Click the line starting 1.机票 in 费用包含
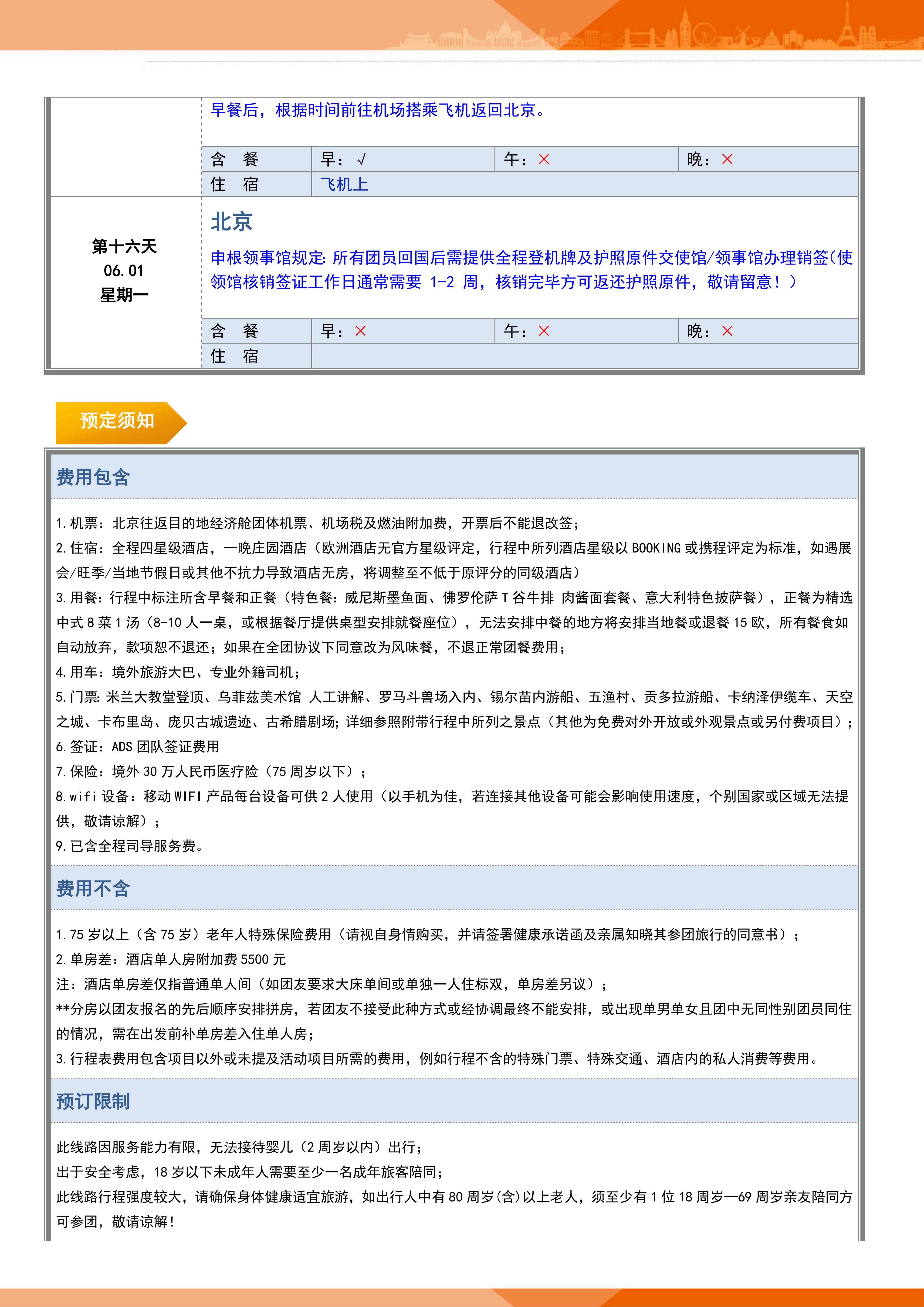The width and height of the screenshot is (924, 1307). click(318, 523)
